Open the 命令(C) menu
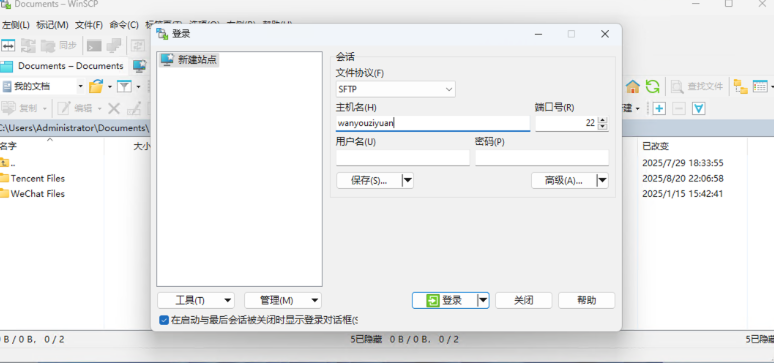 coord(124,25)
